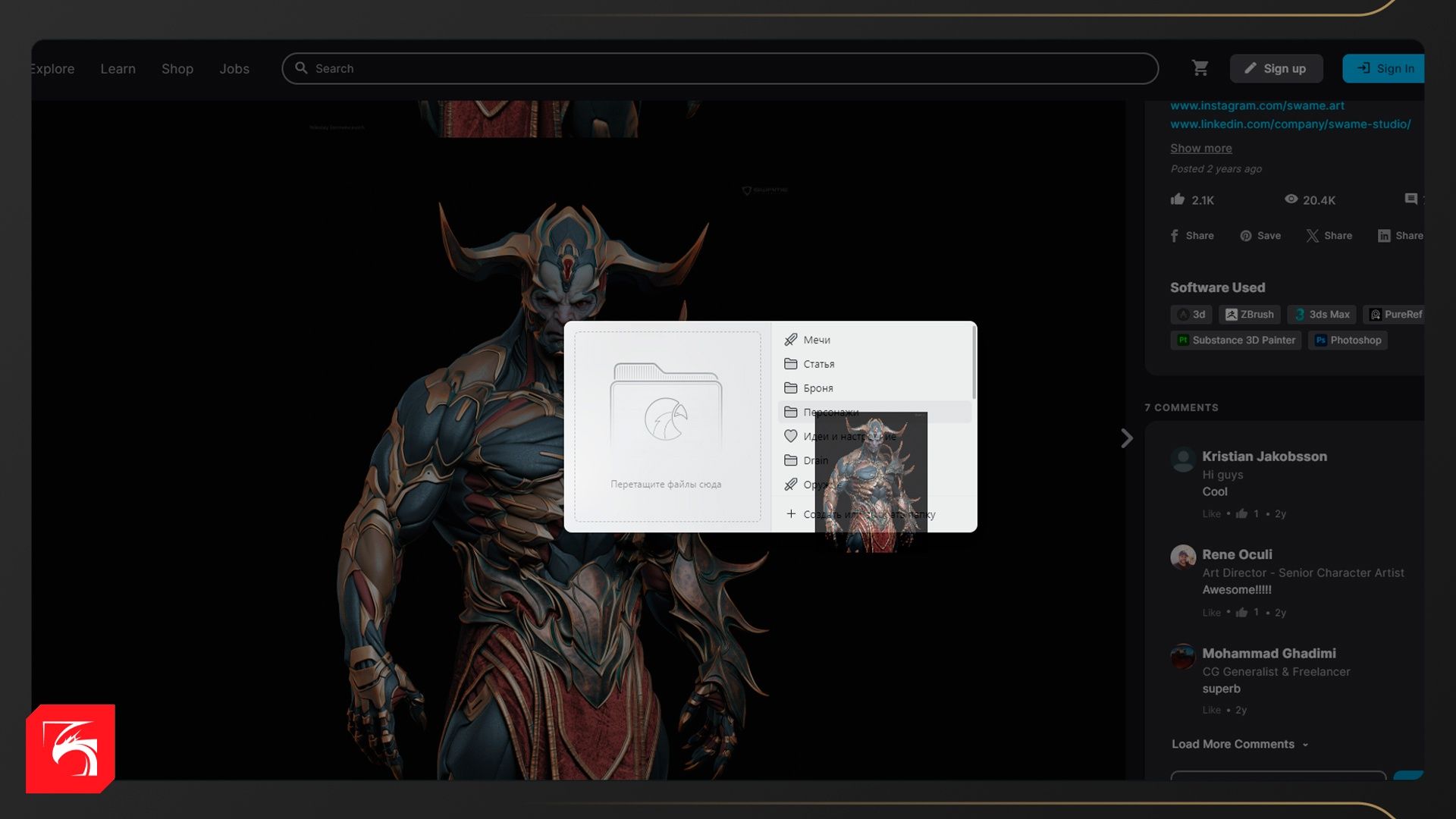Open the swame-studio LinkedIn link
The image size is (1456, 819).
(x=1290, y=124)
